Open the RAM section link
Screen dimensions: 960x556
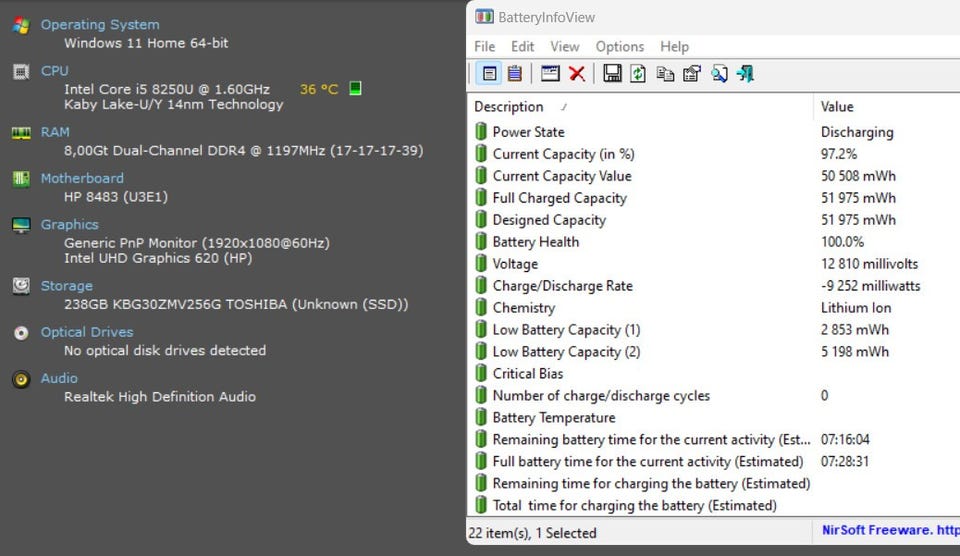click(55, 132)
